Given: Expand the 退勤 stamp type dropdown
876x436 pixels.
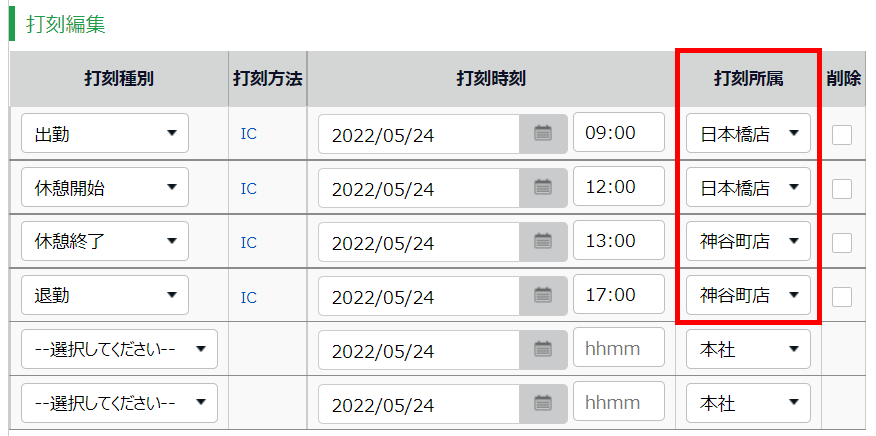Looking at the screenshot, I should [x=105, y=295].
